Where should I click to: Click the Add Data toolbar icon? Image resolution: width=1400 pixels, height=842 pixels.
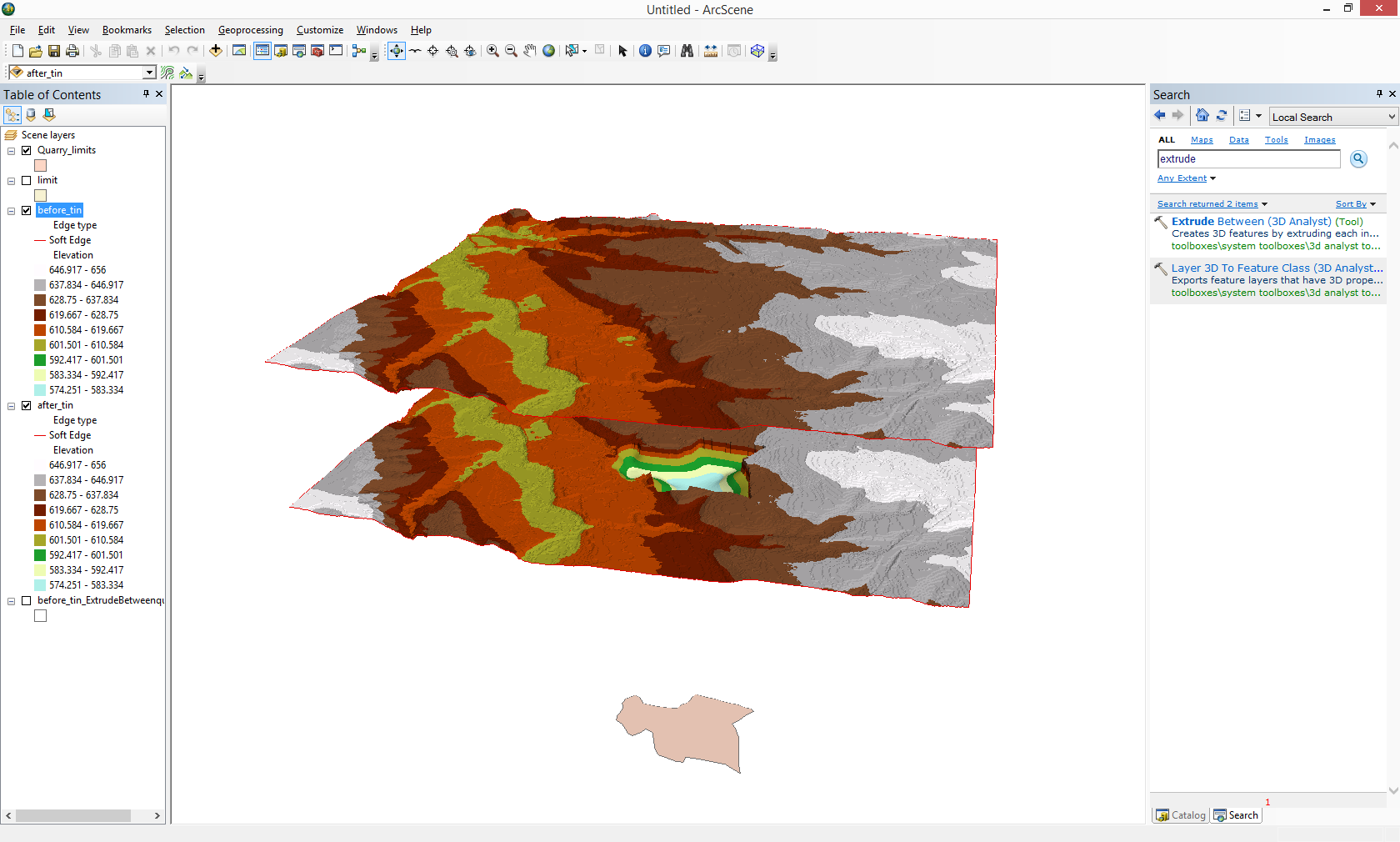(x=216, y=51)
